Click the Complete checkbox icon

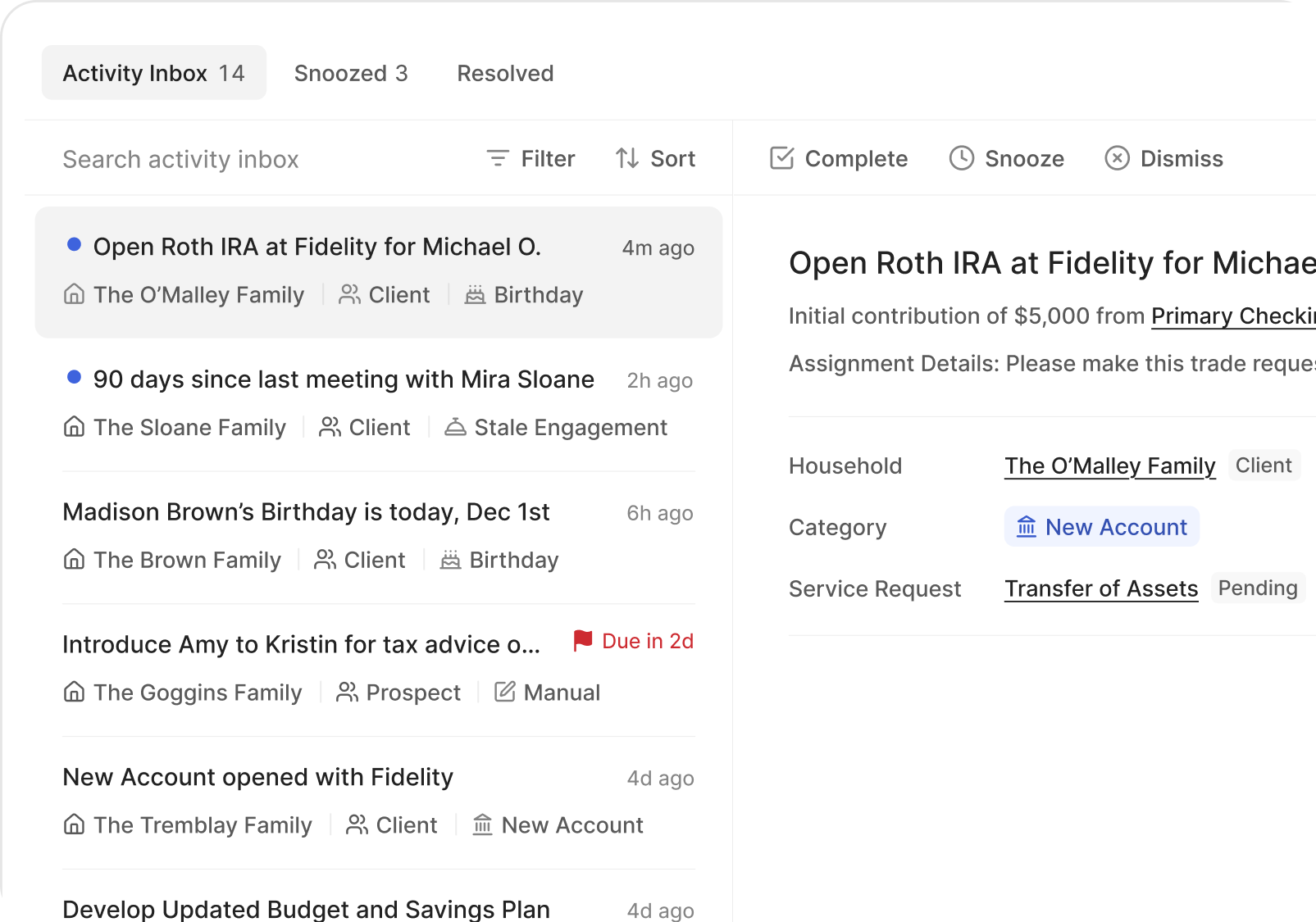pos(782,157)
